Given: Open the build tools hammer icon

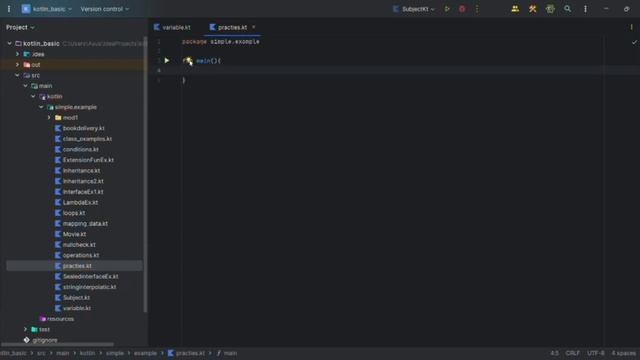Looking at the screenshot, I should point(533,9).
